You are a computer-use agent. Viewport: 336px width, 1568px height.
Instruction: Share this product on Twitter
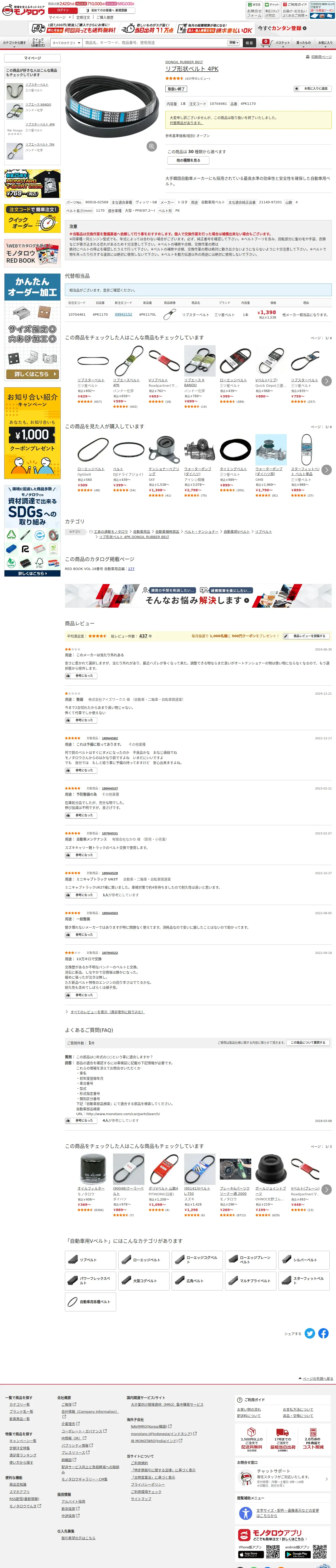(310, 1333)
